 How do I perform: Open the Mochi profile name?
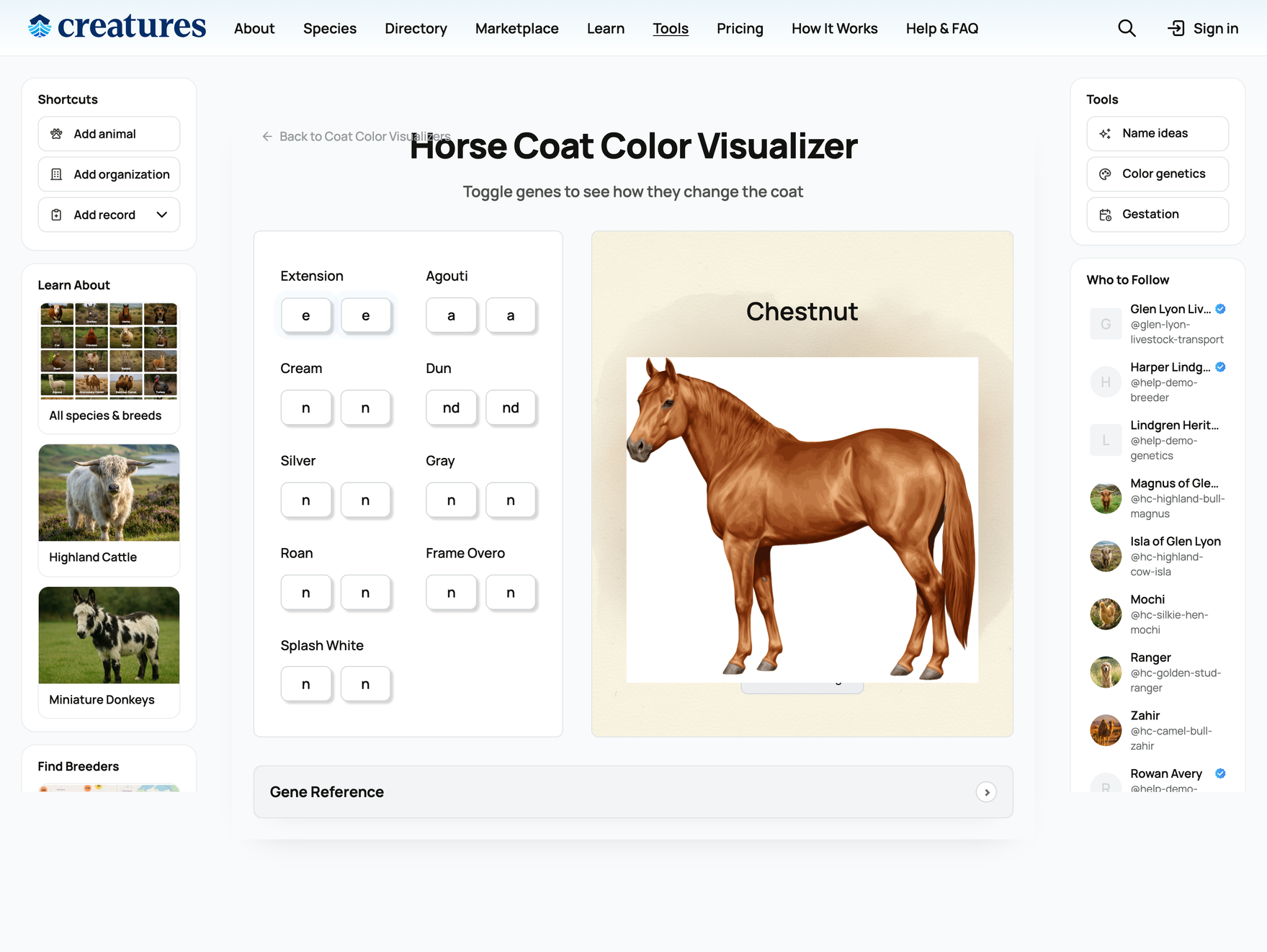1147,599
